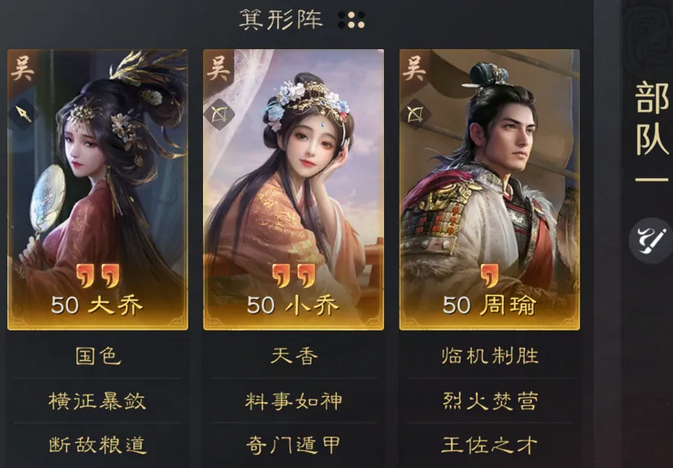Select the 料事如神 skill entry
The image size is (673, 468).
(x=294, y=401)
